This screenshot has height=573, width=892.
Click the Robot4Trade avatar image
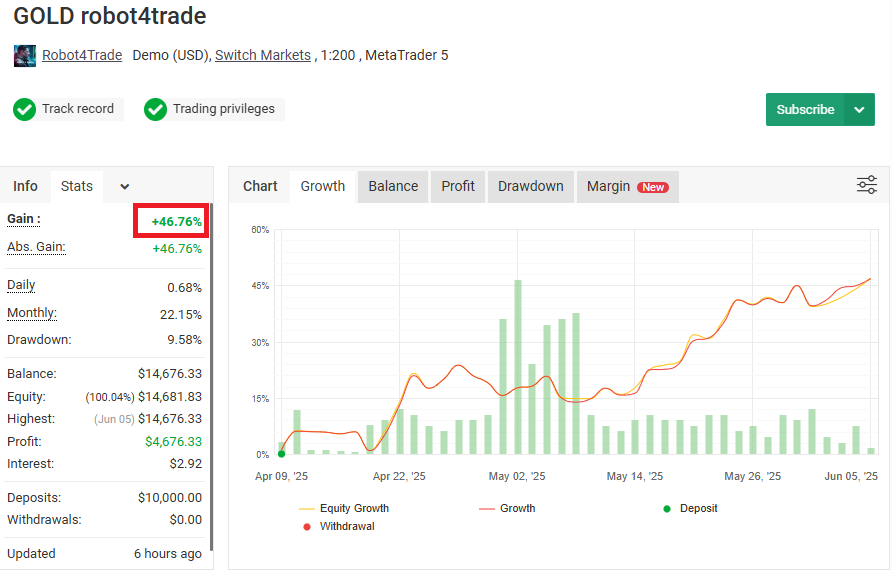[x=25, y=56]
